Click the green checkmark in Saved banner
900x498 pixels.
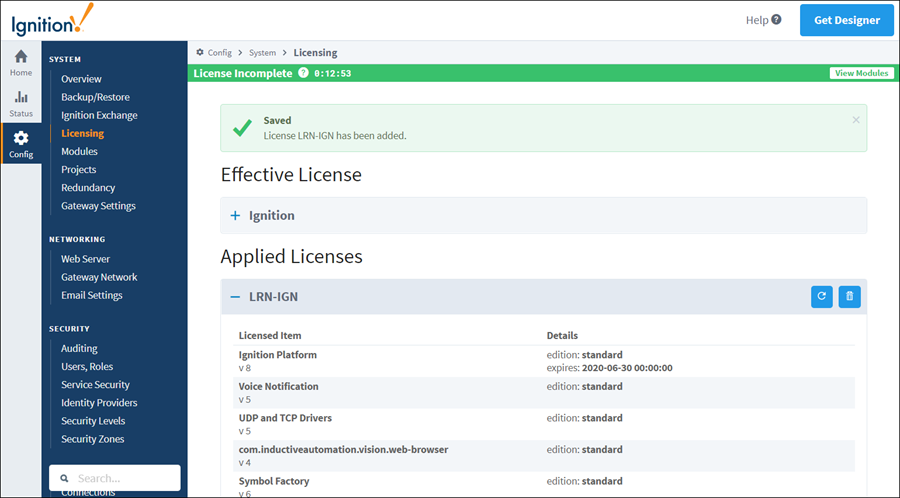(x=242, y=128)
